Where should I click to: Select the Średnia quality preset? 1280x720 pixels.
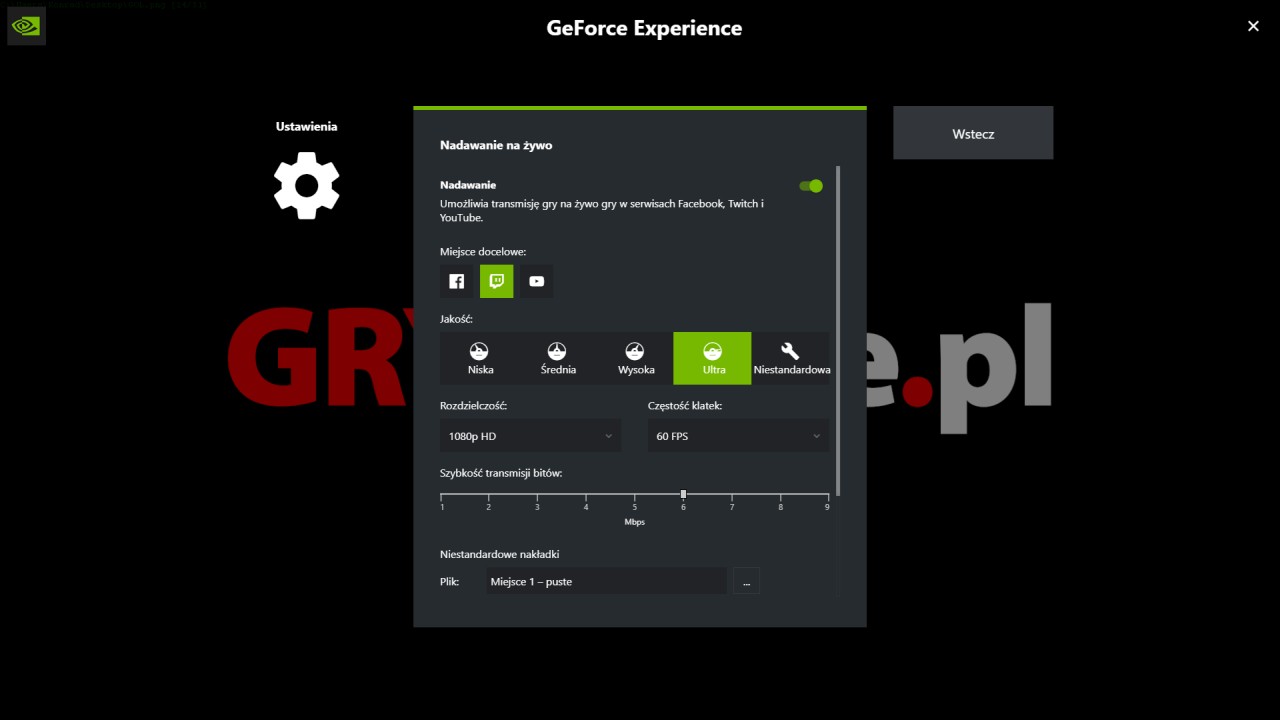557,358
